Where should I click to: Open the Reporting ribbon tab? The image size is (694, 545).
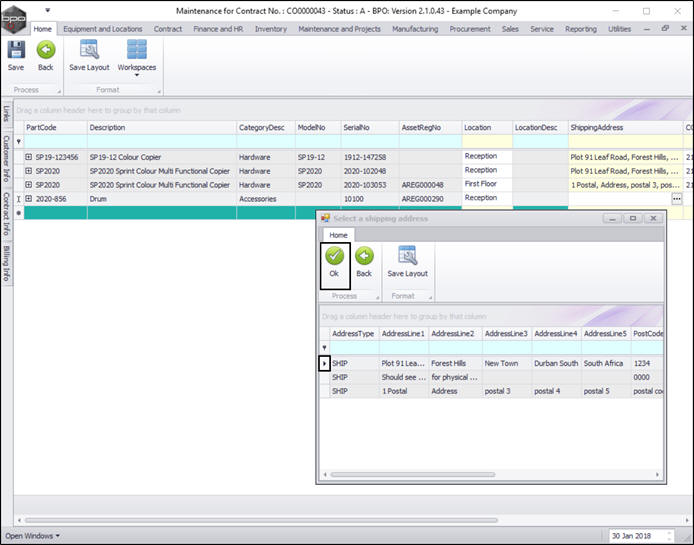pyautogui.click(x=581, y=29)
